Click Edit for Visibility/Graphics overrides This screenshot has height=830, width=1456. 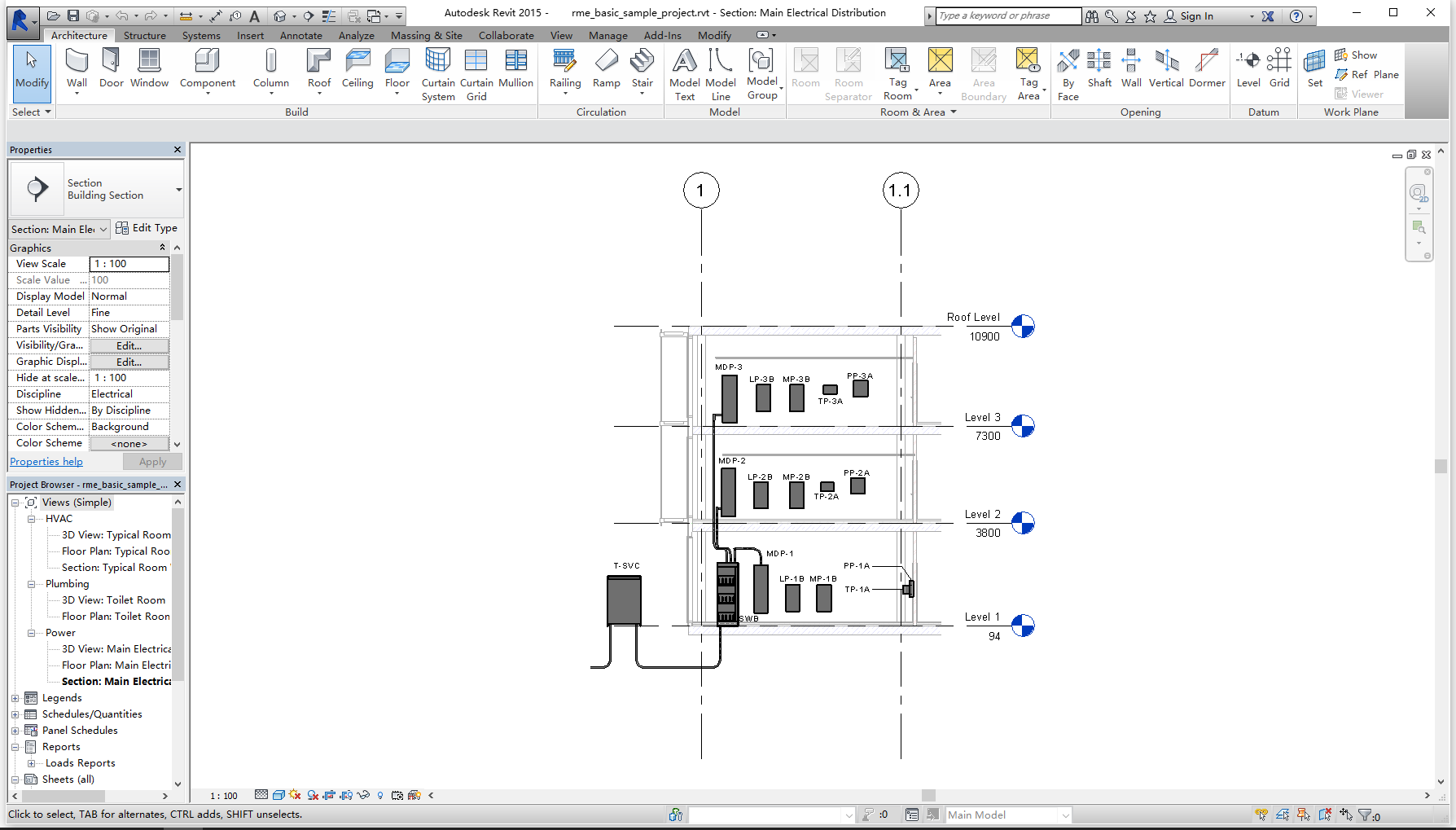[129, 345]
